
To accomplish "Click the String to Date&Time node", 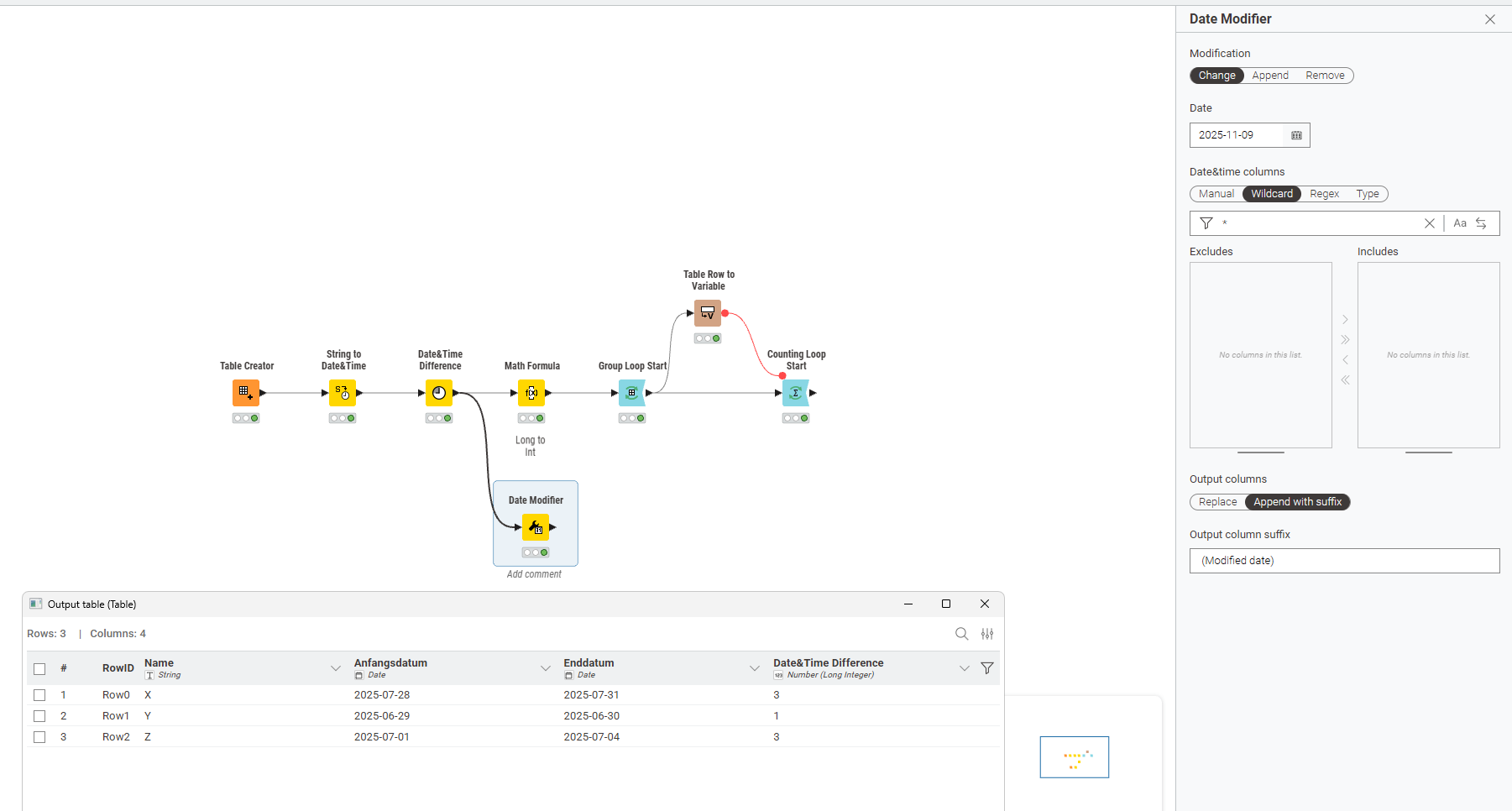I will pos(343,393).
